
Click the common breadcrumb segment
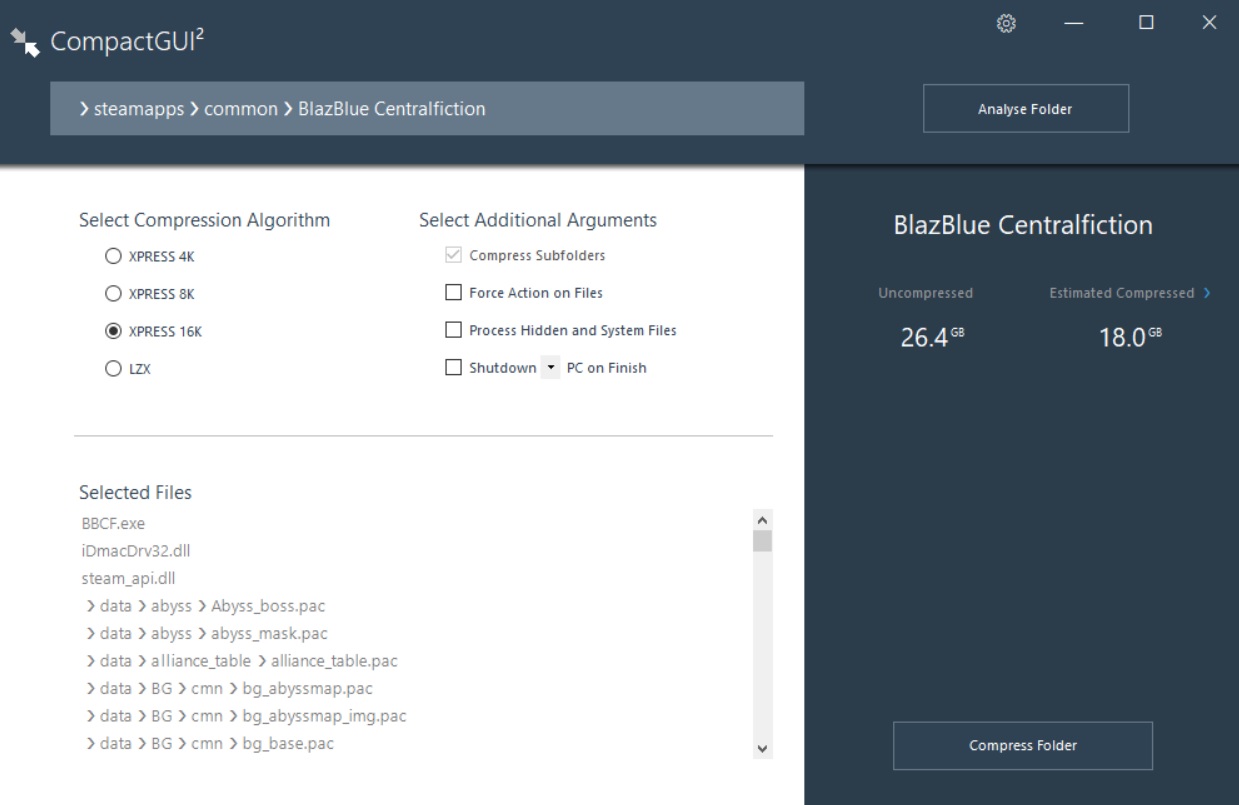pos(240,109)
